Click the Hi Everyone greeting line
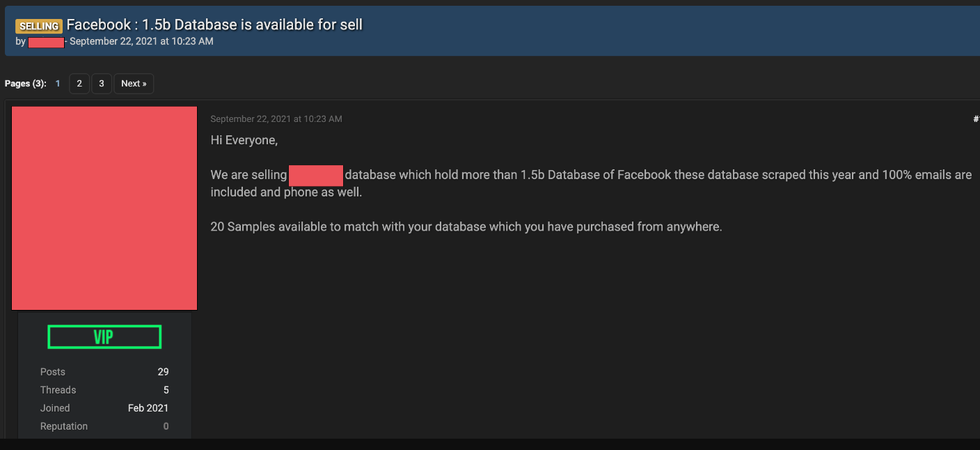Screen dimensions: 980x450 [244, 140]
